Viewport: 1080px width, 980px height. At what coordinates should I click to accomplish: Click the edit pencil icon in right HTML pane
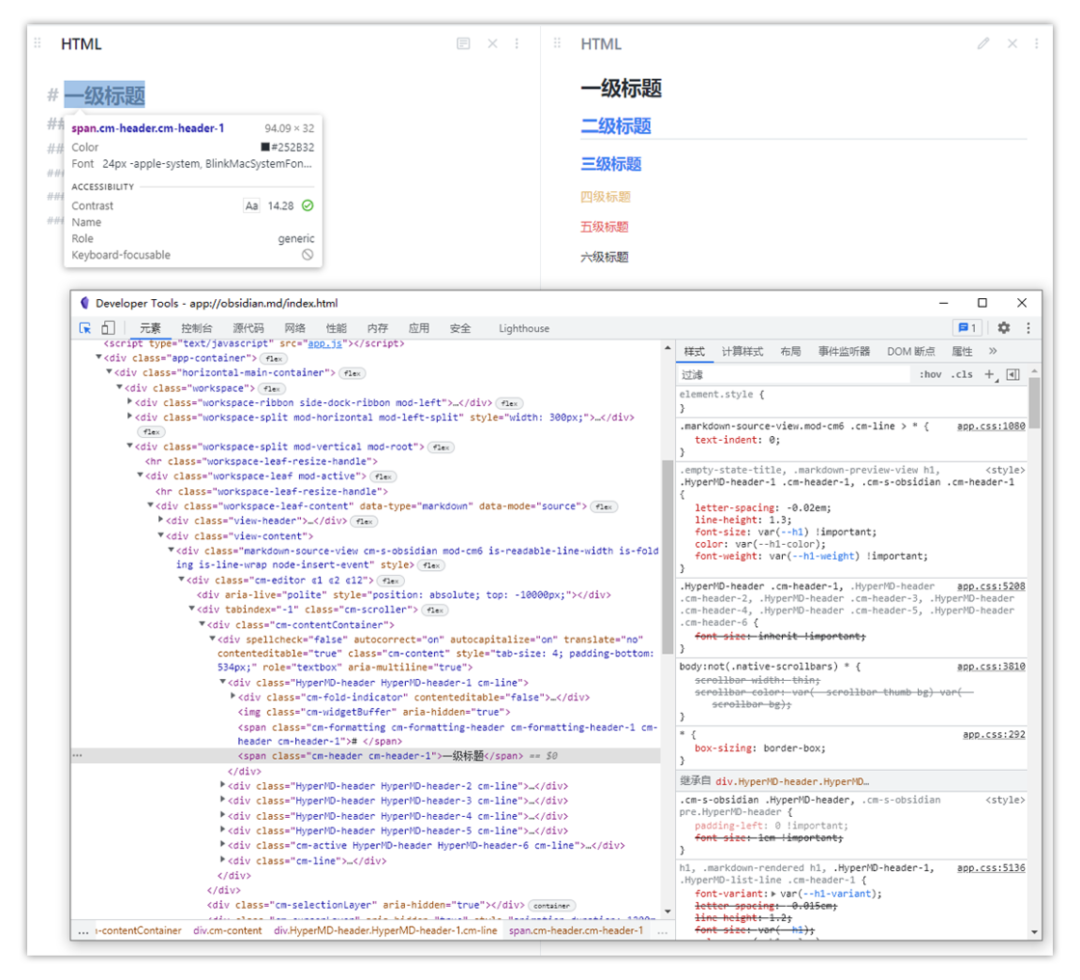983,43
